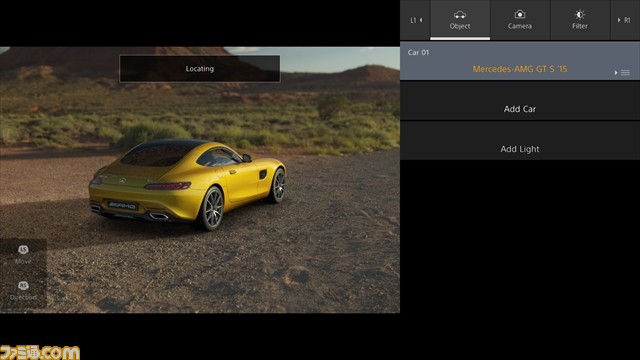Go to previous tab with L1 arrow
This screenshot has height=360, width=640.
tap(416, 20)
